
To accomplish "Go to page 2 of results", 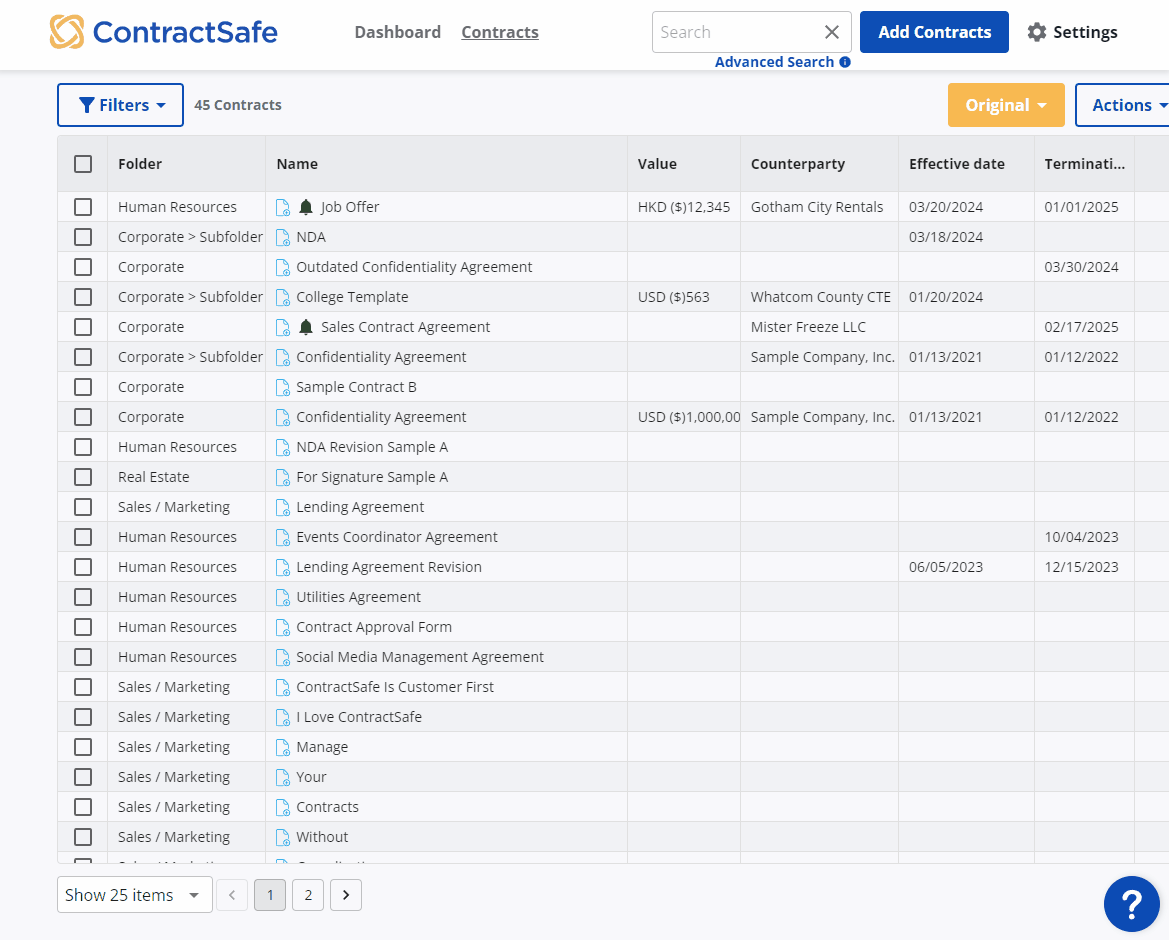I will 308,895.
